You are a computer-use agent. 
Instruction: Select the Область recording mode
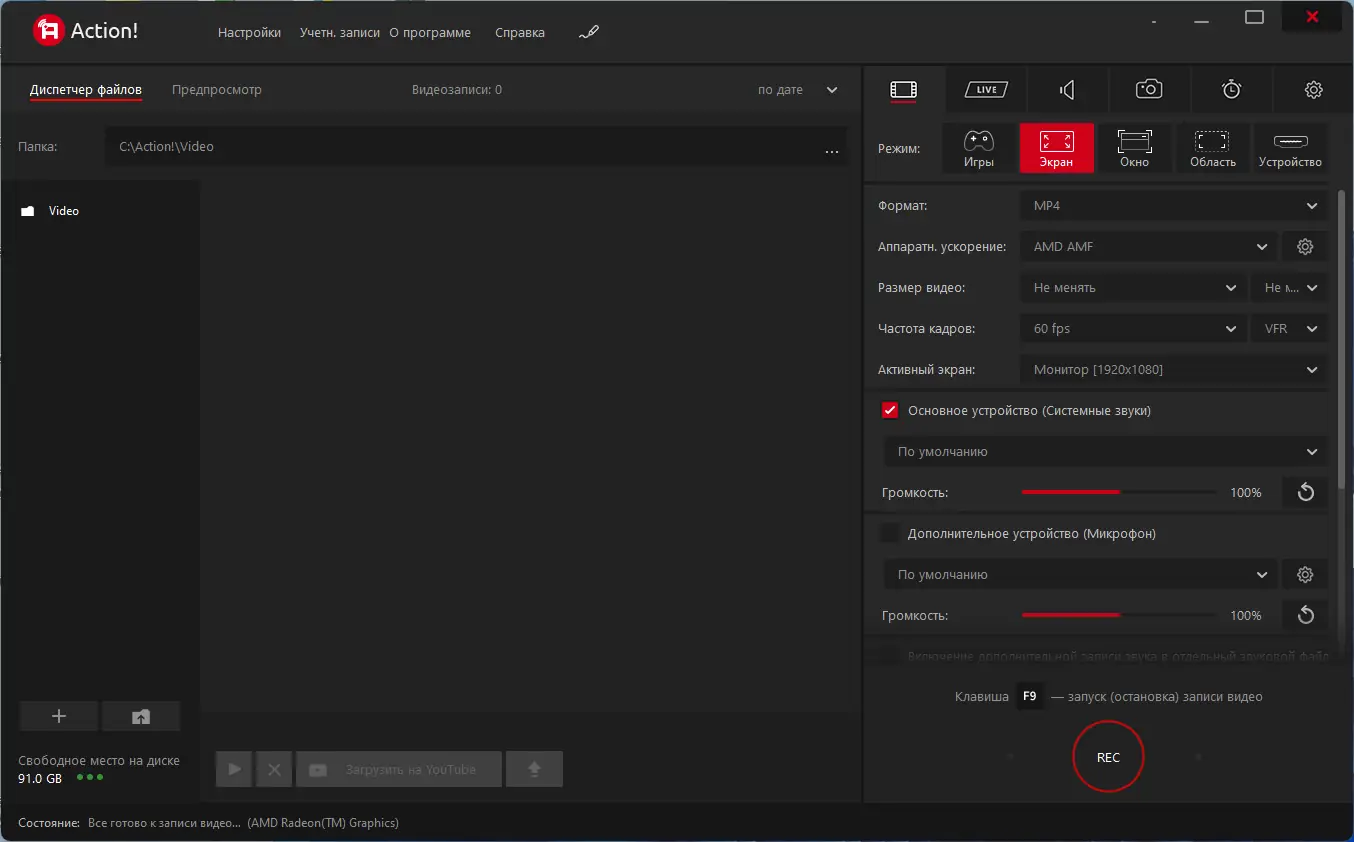point(1213,148)
